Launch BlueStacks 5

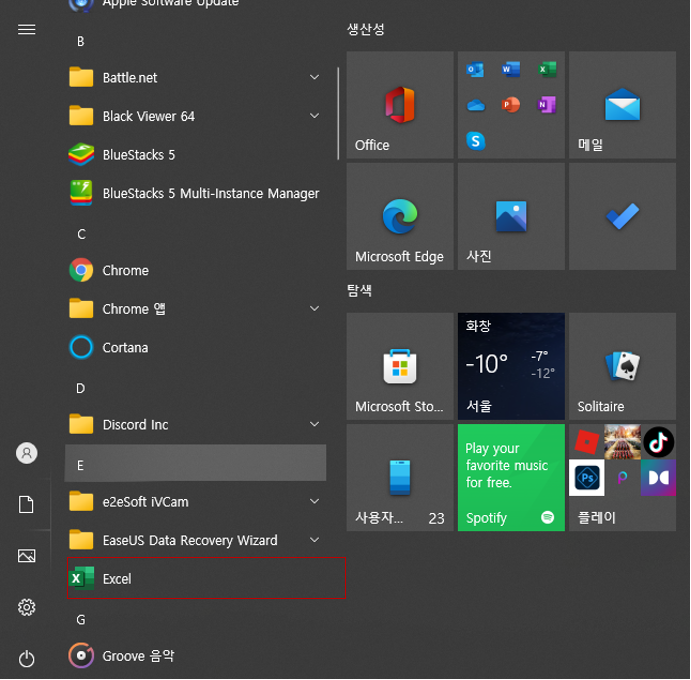coord(196,155)
